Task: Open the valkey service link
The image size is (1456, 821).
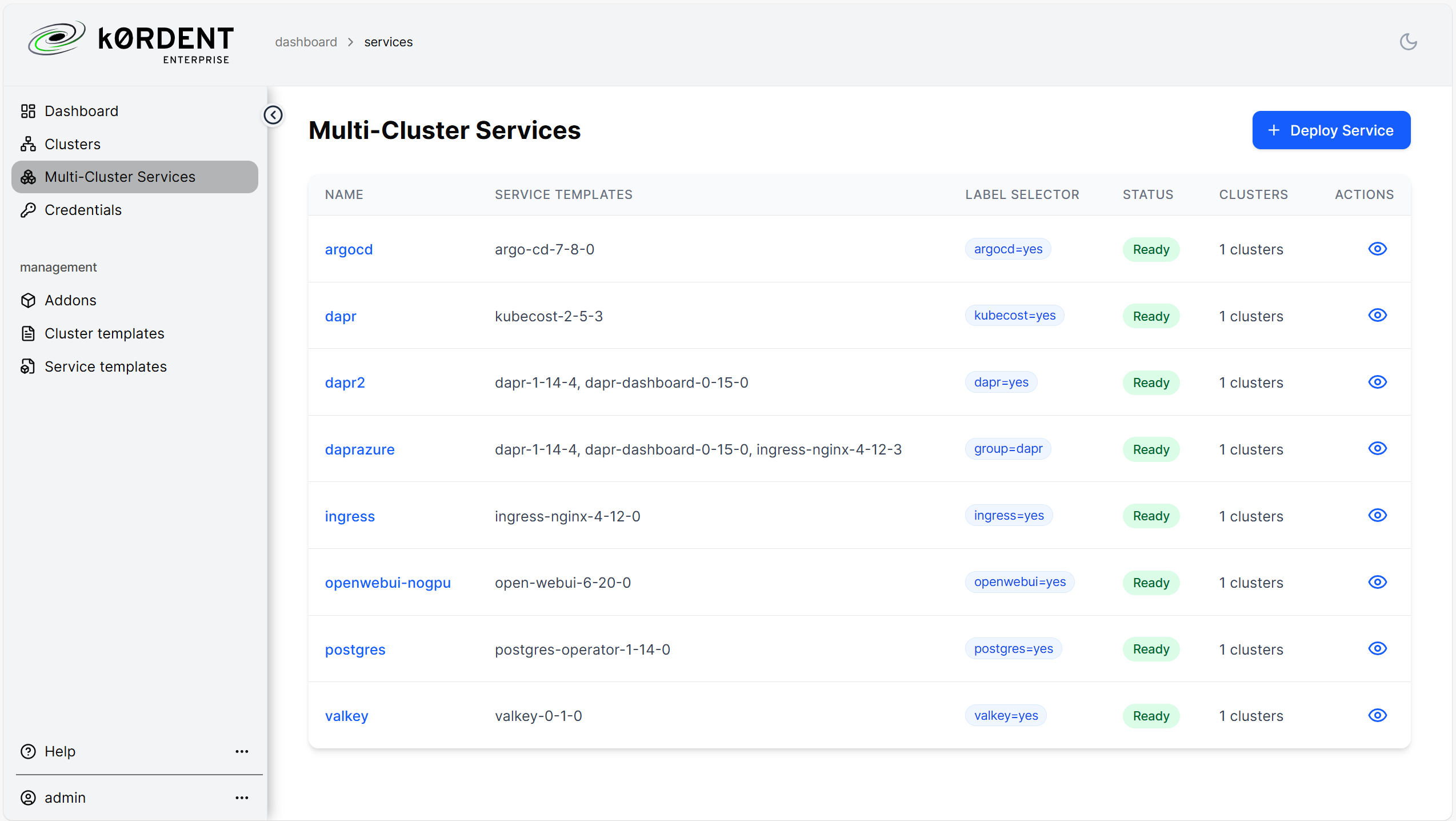Action: [346, 716]
